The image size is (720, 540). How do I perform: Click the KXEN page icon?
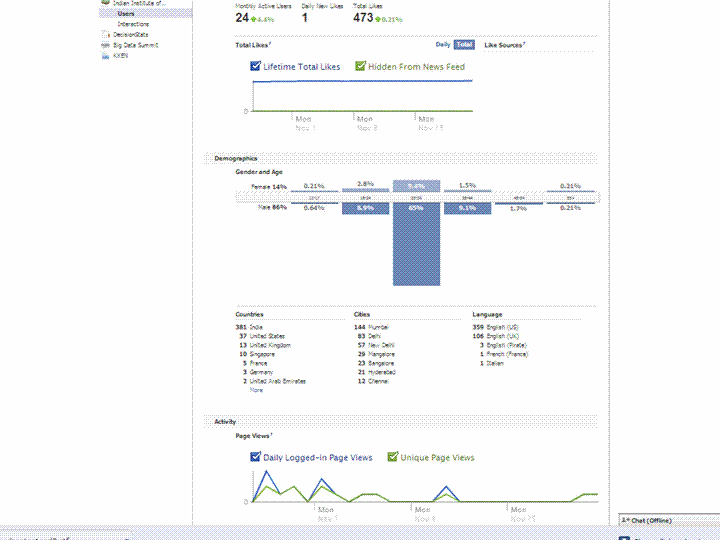(105, 56)
